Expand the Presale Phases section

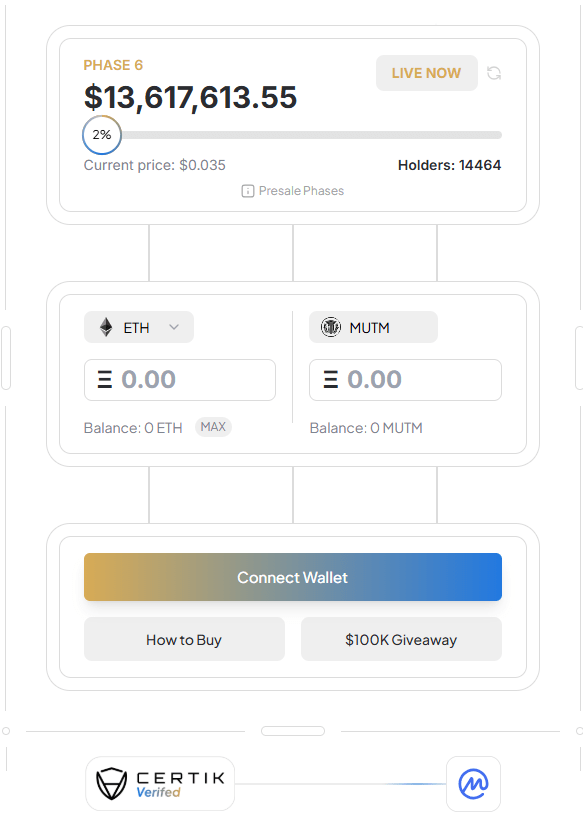click(292, 190)
